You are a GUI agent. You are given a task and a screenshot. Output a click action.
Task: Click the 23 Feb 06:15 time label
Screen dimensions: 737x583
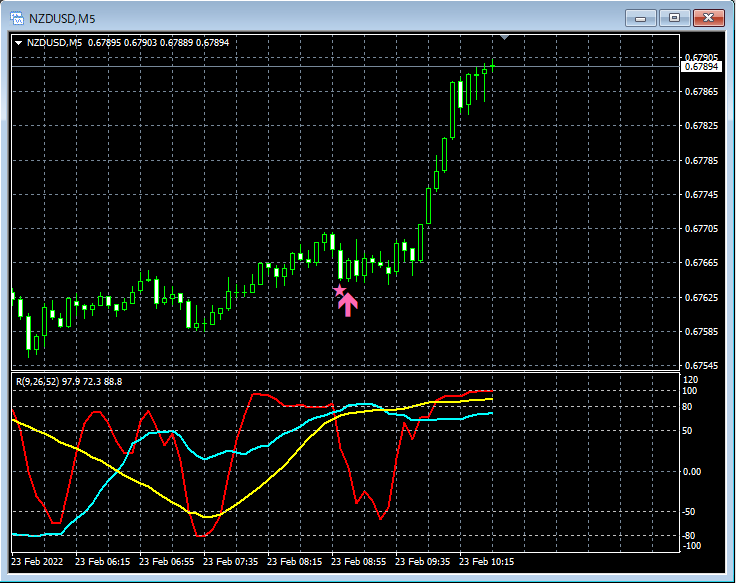pos(102,562)
